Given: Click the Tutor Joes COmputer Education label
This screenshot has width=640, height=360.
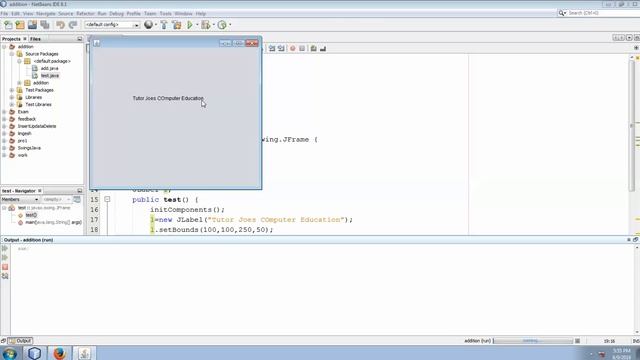Looking at the screenshot, I should [x=168, y=98].
